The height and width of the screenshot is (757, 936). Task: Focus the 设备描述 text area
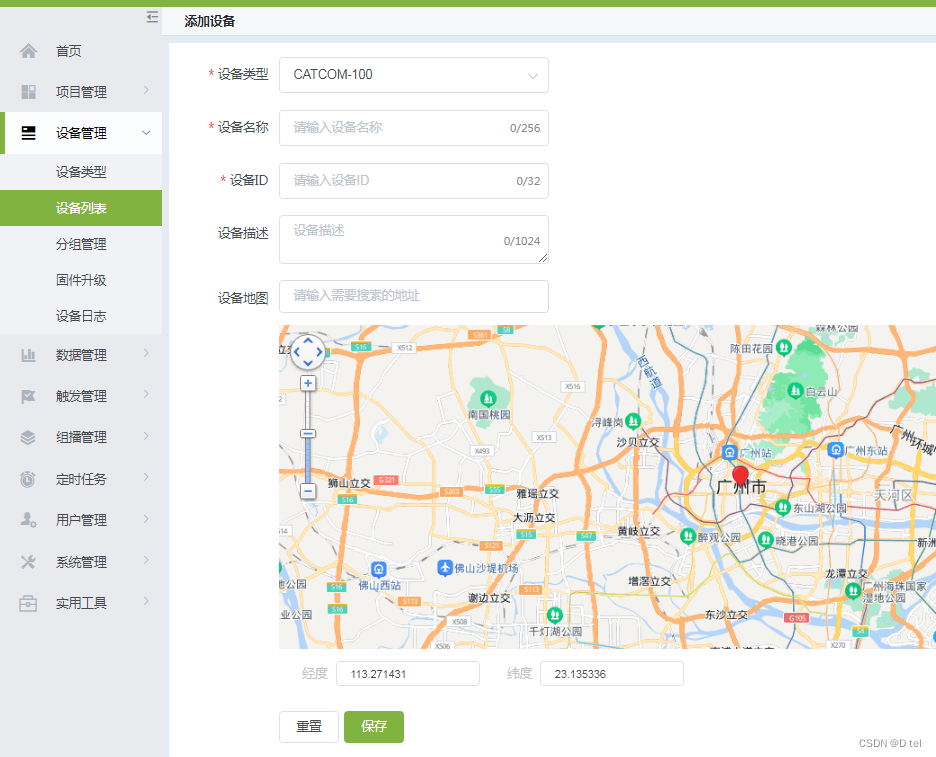tap(414, 239)
